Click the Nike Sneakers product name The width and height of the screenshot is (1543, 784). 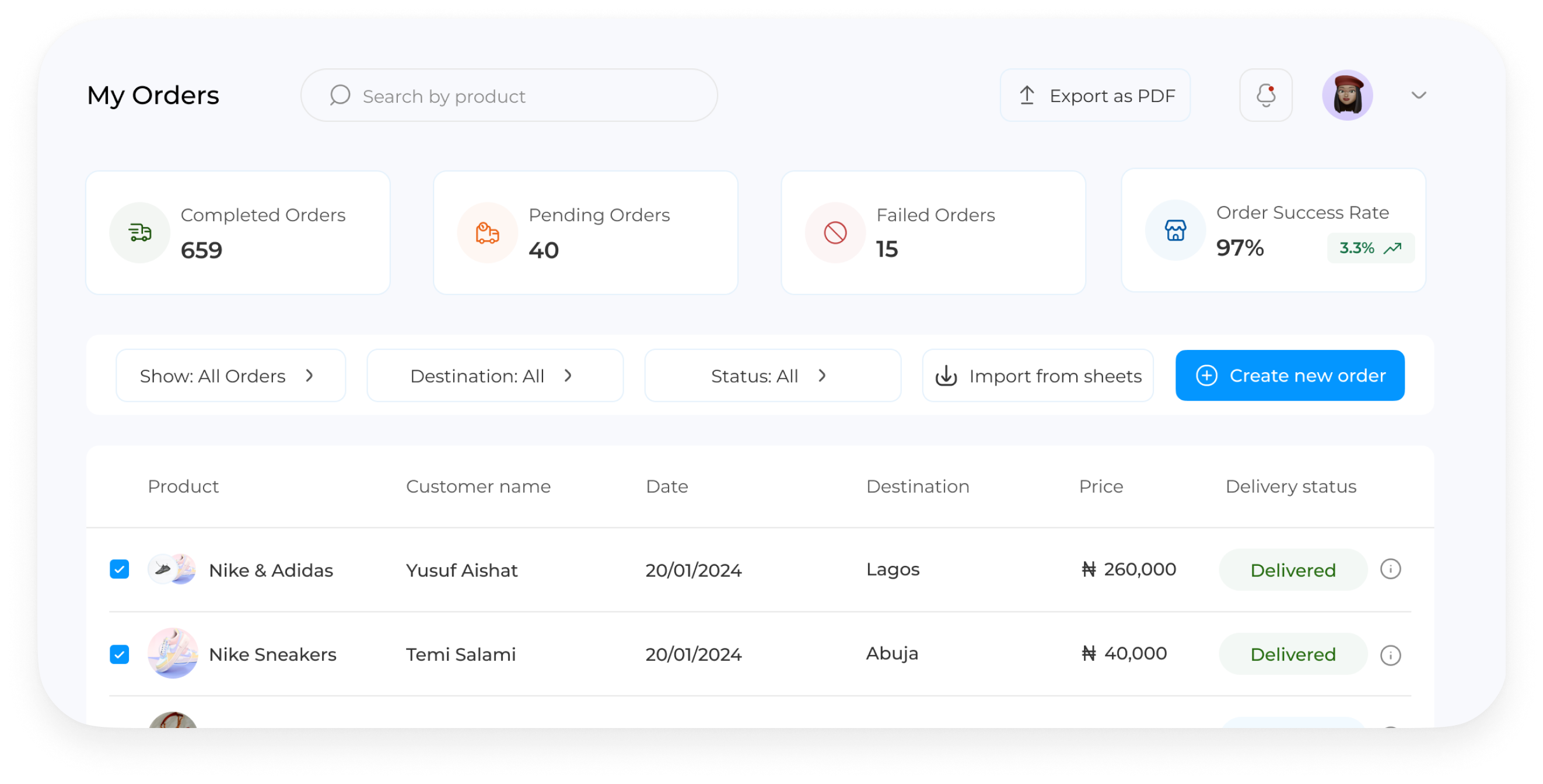click(272, 654)
